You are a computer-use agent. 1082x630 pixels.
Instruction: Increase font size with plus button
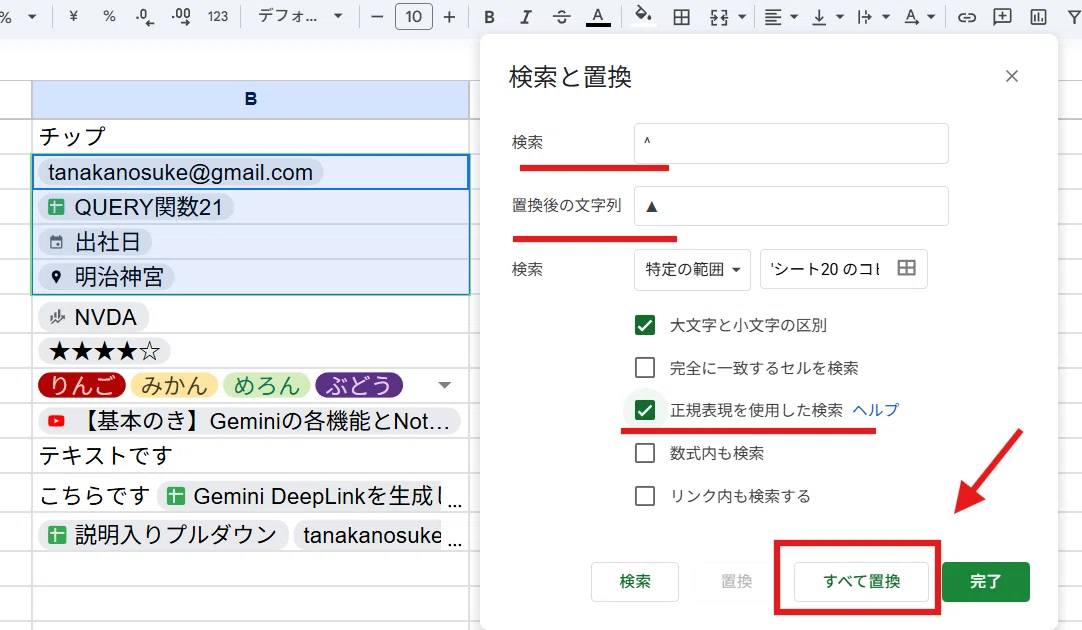tap(449, 17)
